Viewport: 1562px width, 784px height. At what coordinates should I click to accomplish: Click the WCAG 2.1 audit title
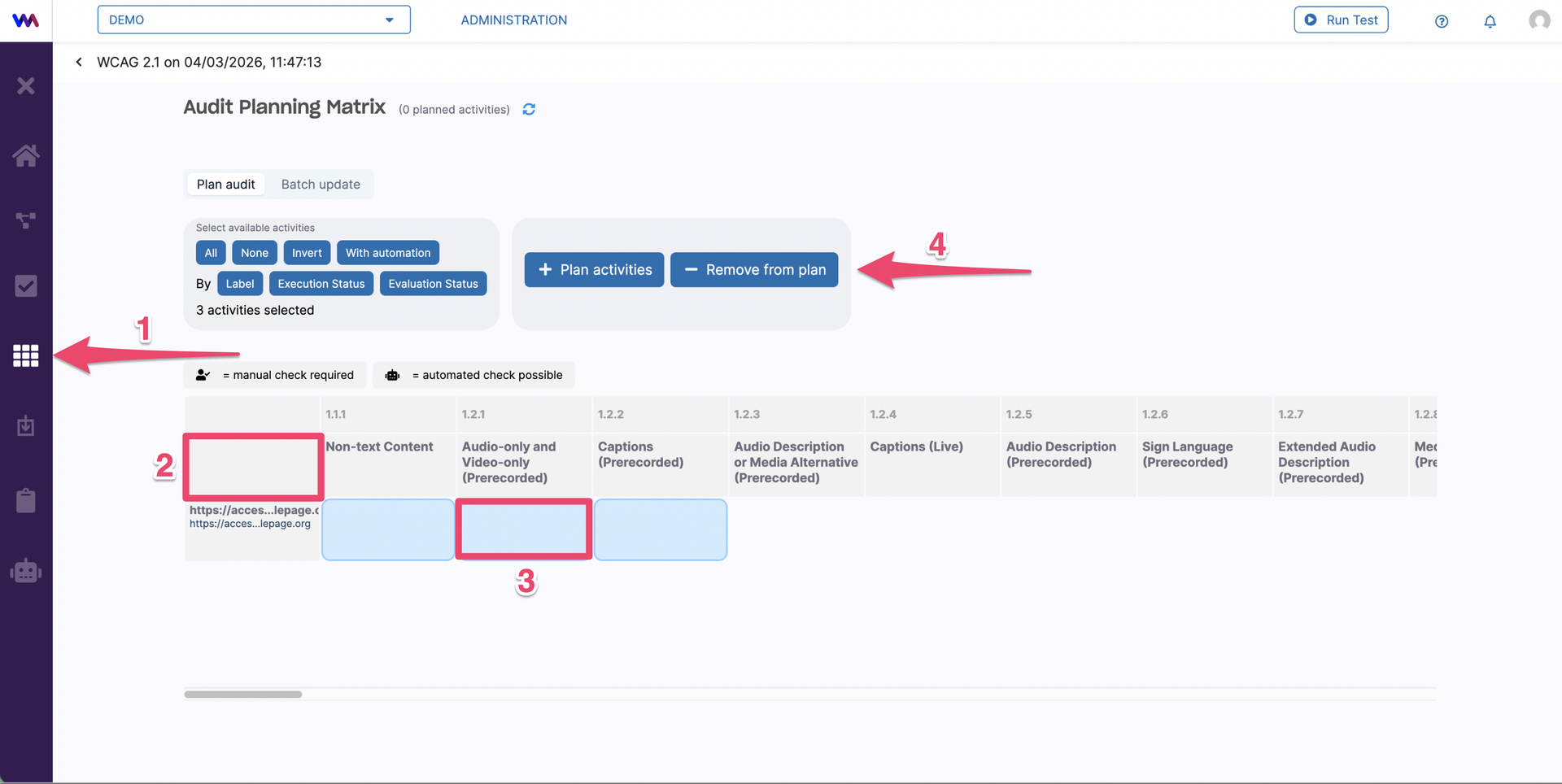coord(209,62)
